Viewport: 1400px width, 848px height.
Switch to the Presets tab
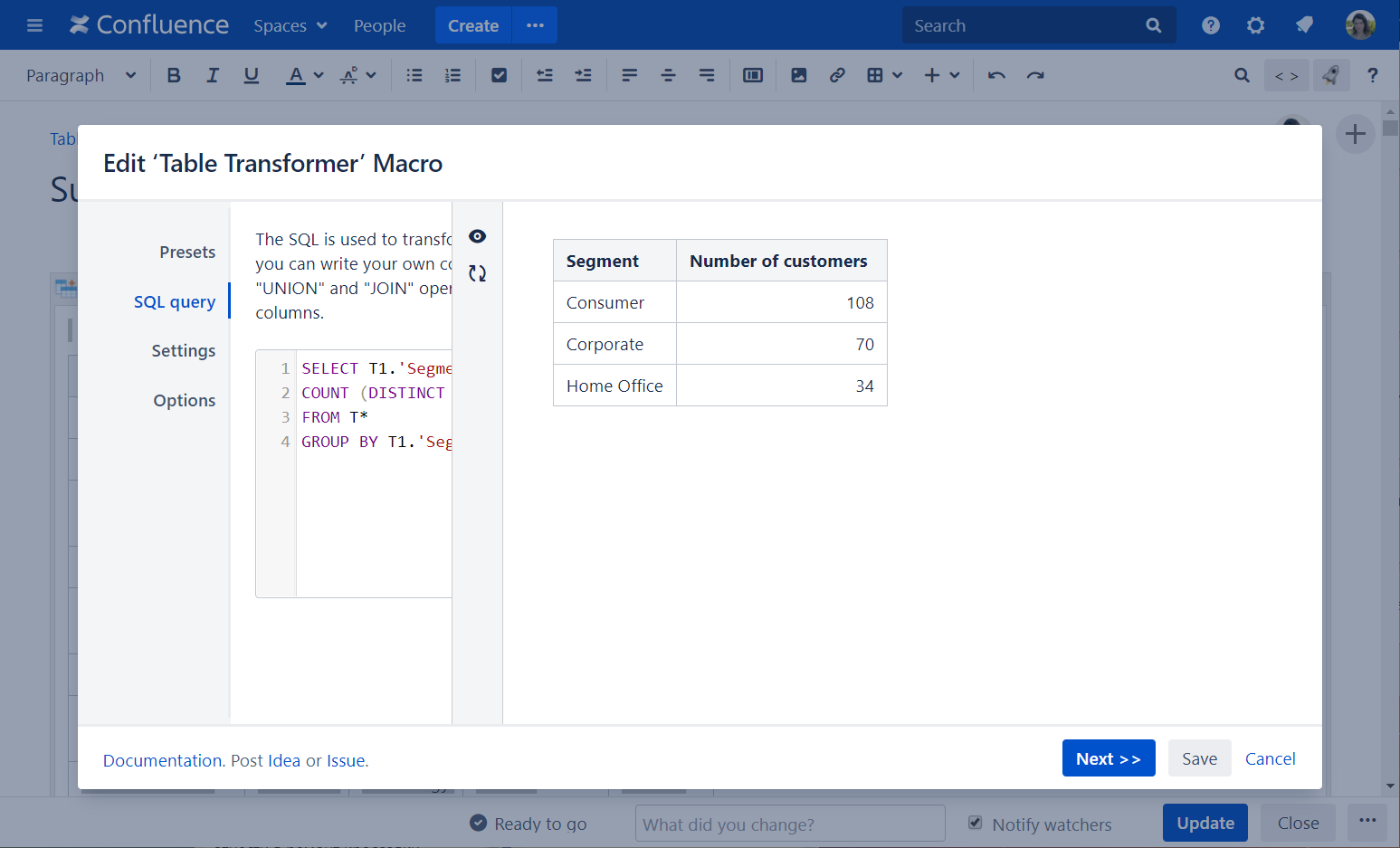point(187,252)
